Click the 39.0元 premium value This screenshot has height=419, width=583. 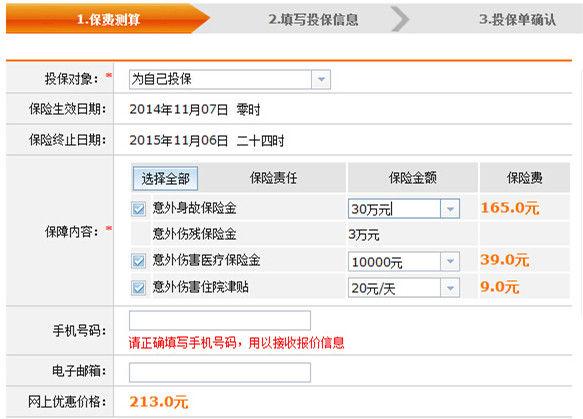click(x=505, y=260)
